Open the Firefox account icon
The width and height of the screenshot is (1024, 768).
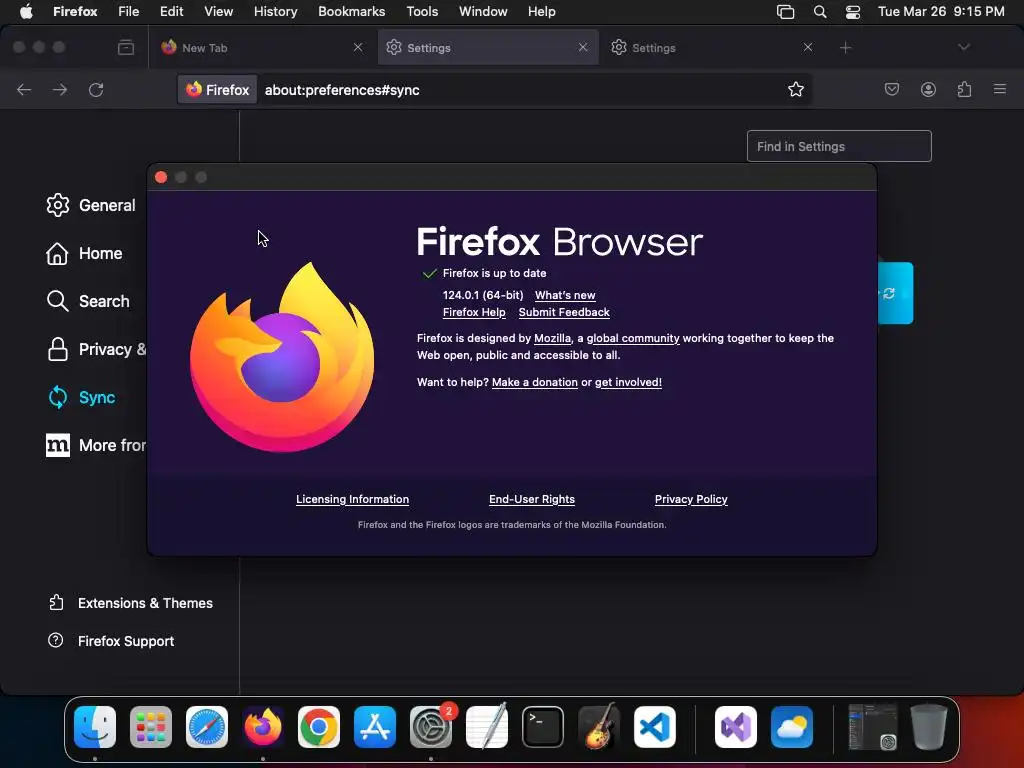[x=928, y=89]
